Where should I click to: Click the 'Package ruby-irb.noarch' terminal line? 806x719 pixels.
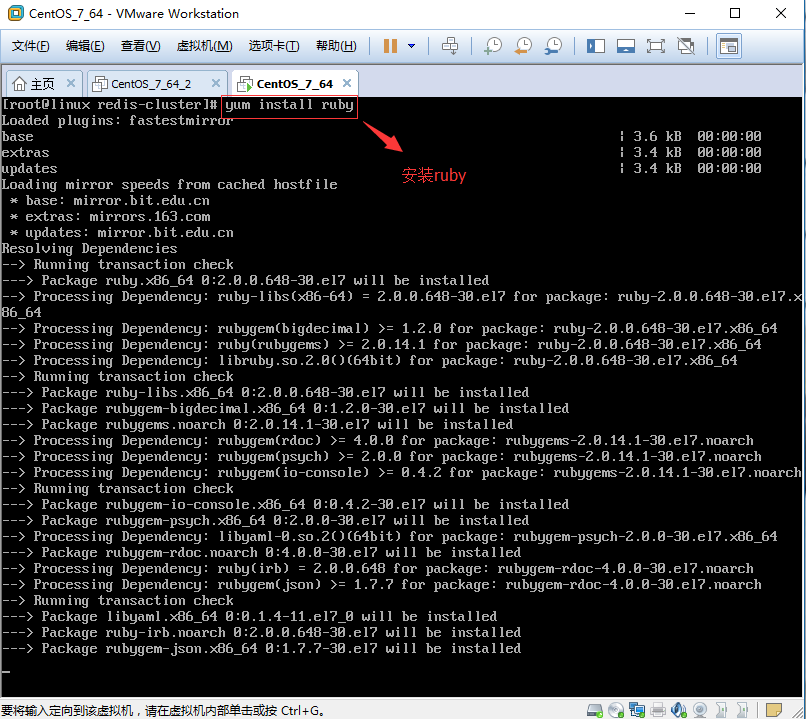click(261, 633)
